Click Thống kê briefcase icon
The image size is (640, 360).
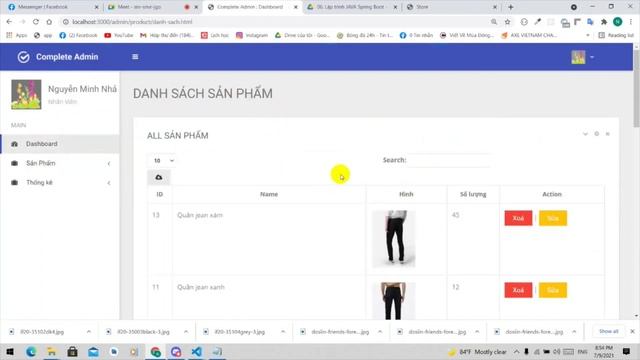(x=15, y=182)
